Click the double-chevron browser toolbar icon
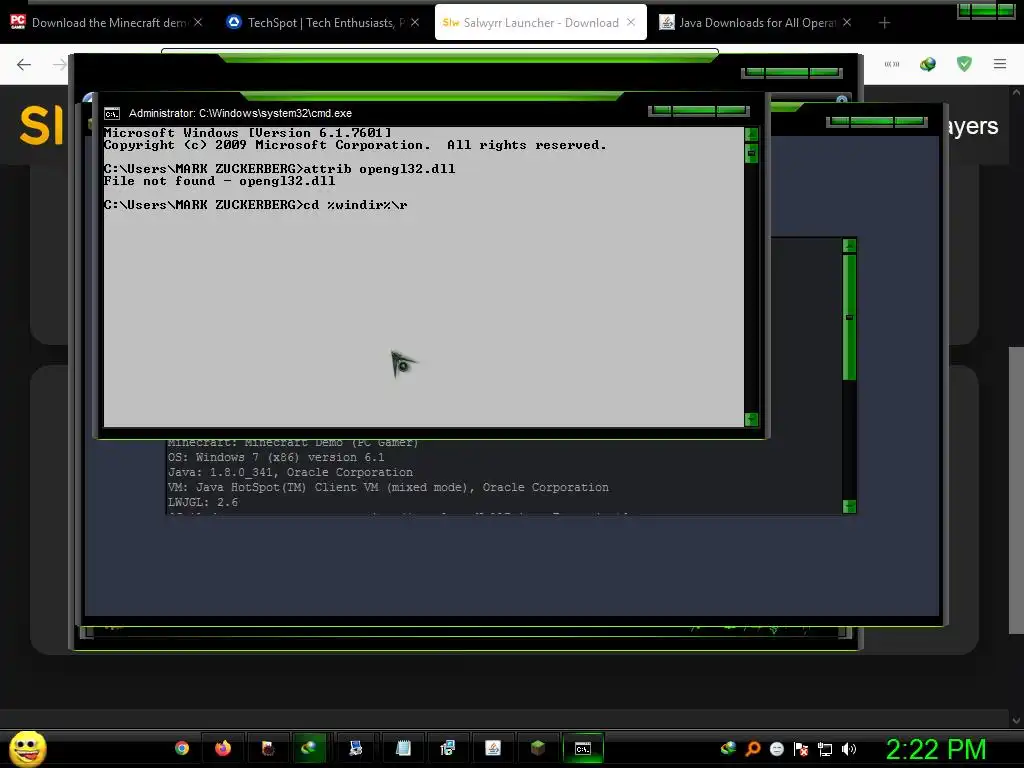1024x768 pixels. point(891,64)
